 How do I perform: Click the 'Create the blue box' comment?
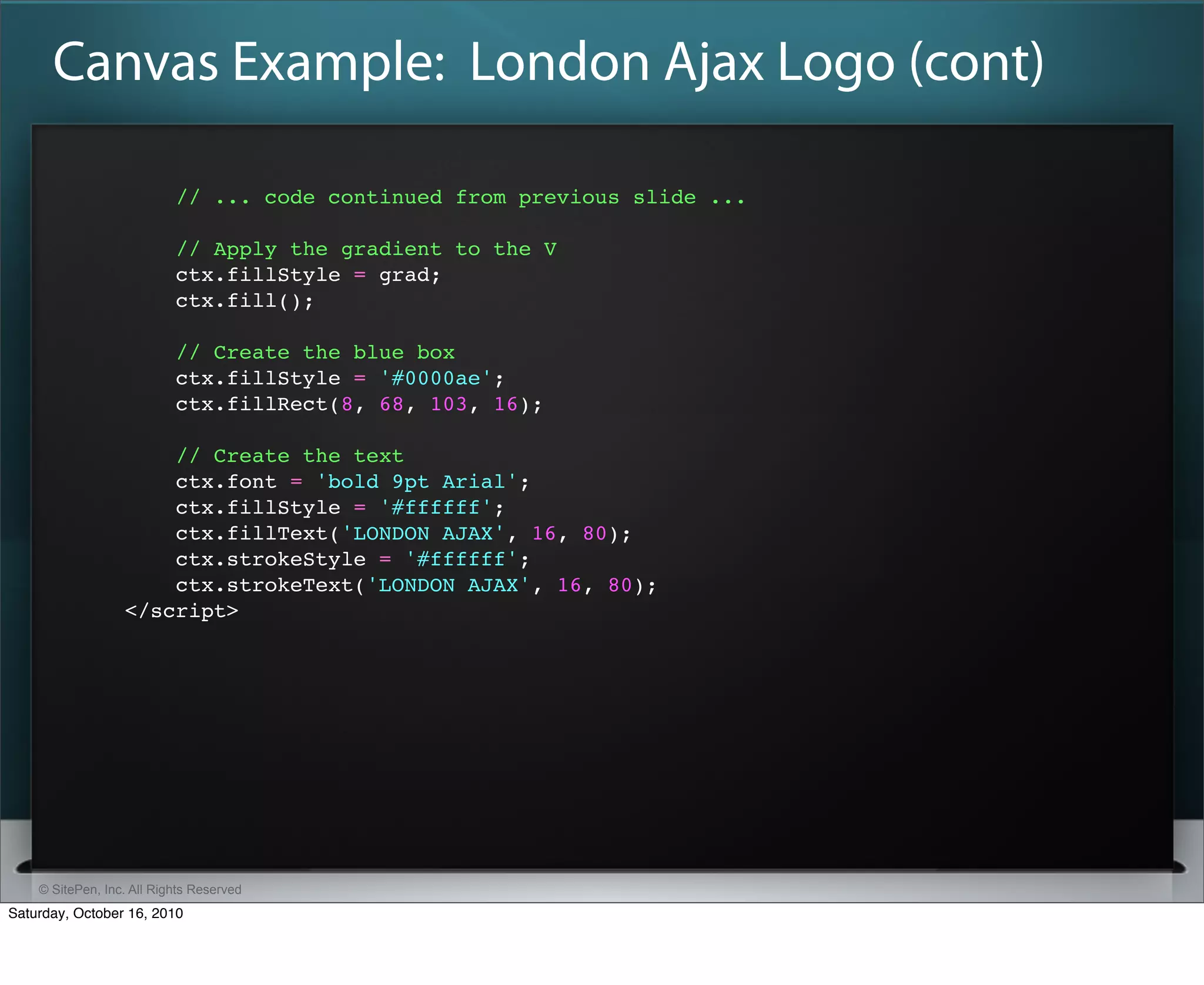click(316, 353)
